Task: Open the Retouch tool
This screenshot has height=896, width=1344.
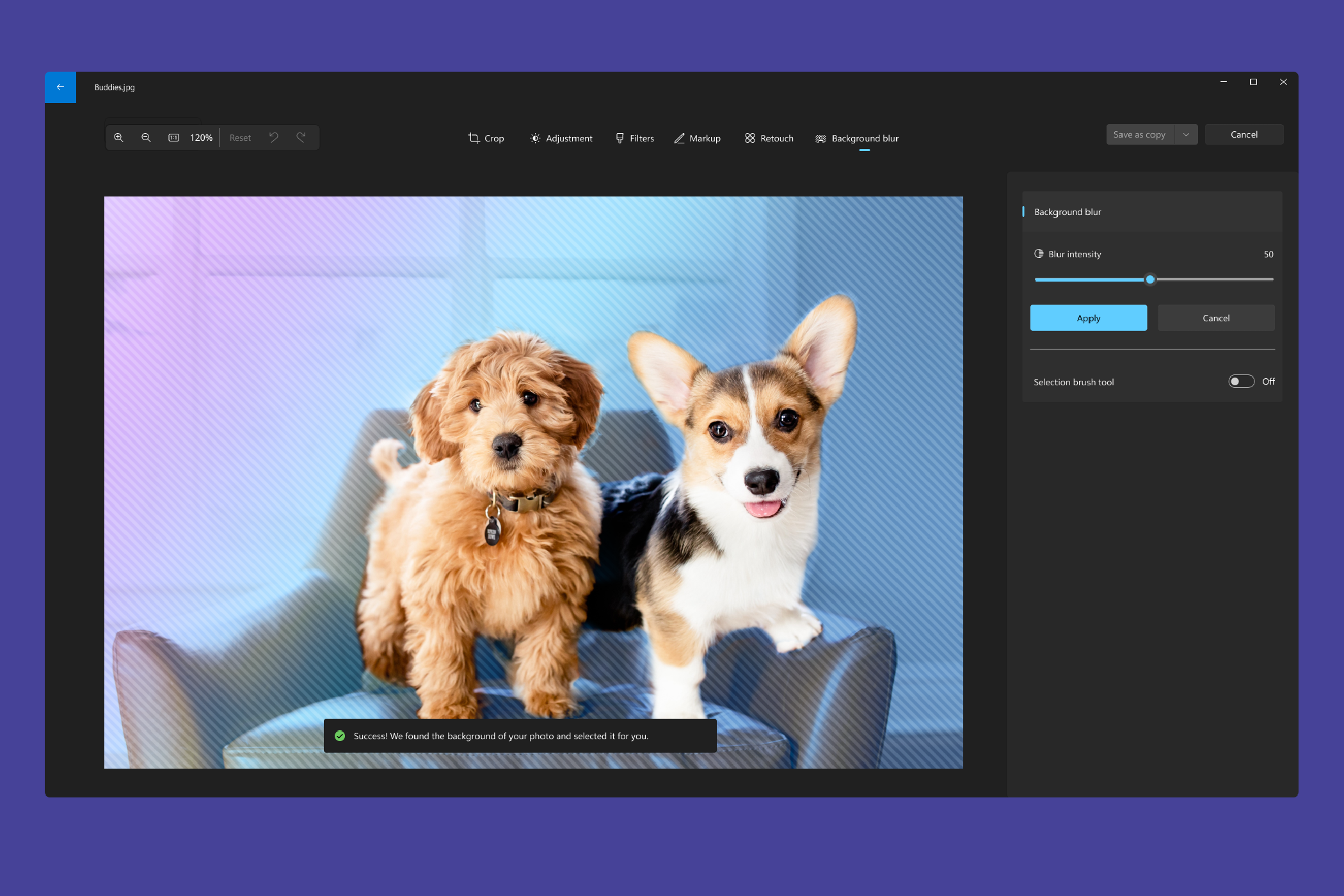Action: tap(769, 138)
